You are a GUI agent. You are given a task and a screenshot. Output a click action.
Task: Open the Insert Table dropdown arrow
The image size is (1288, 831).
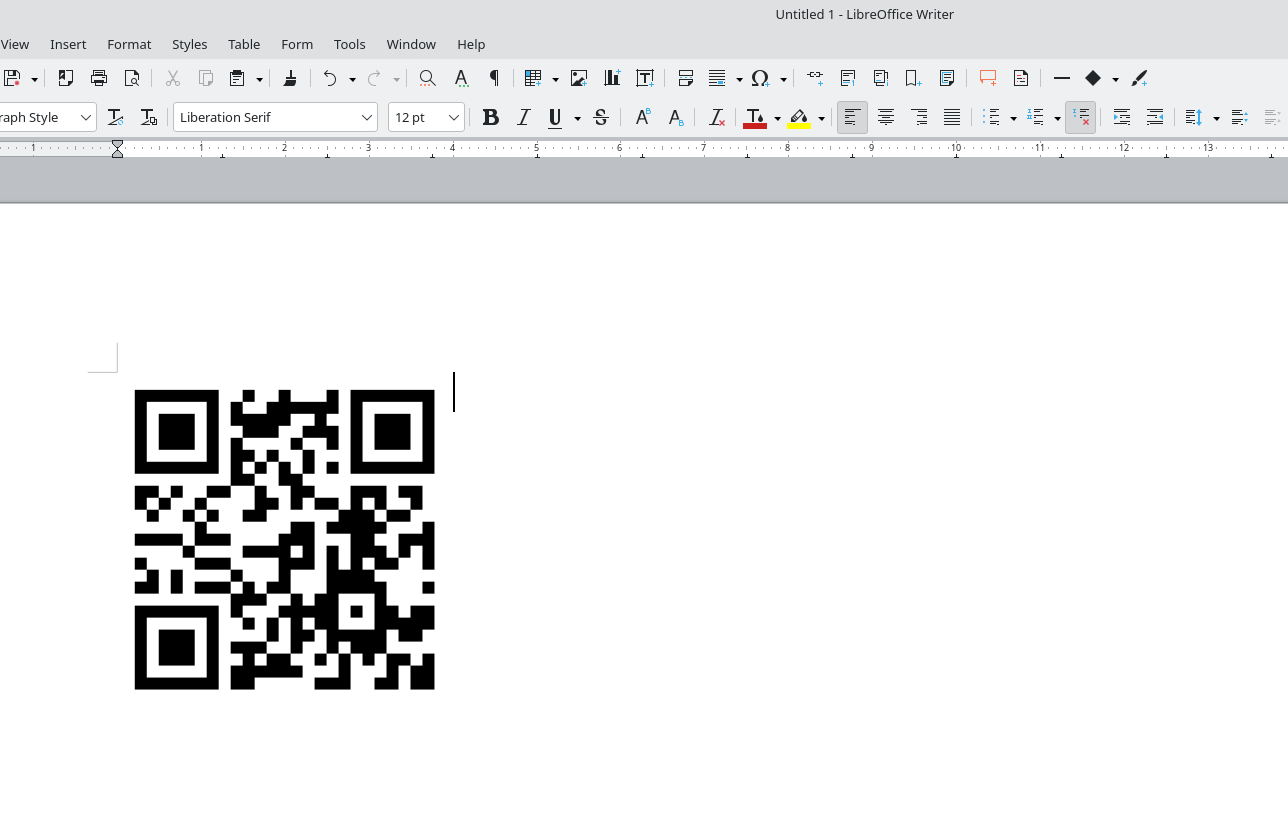tap(555, 79)
